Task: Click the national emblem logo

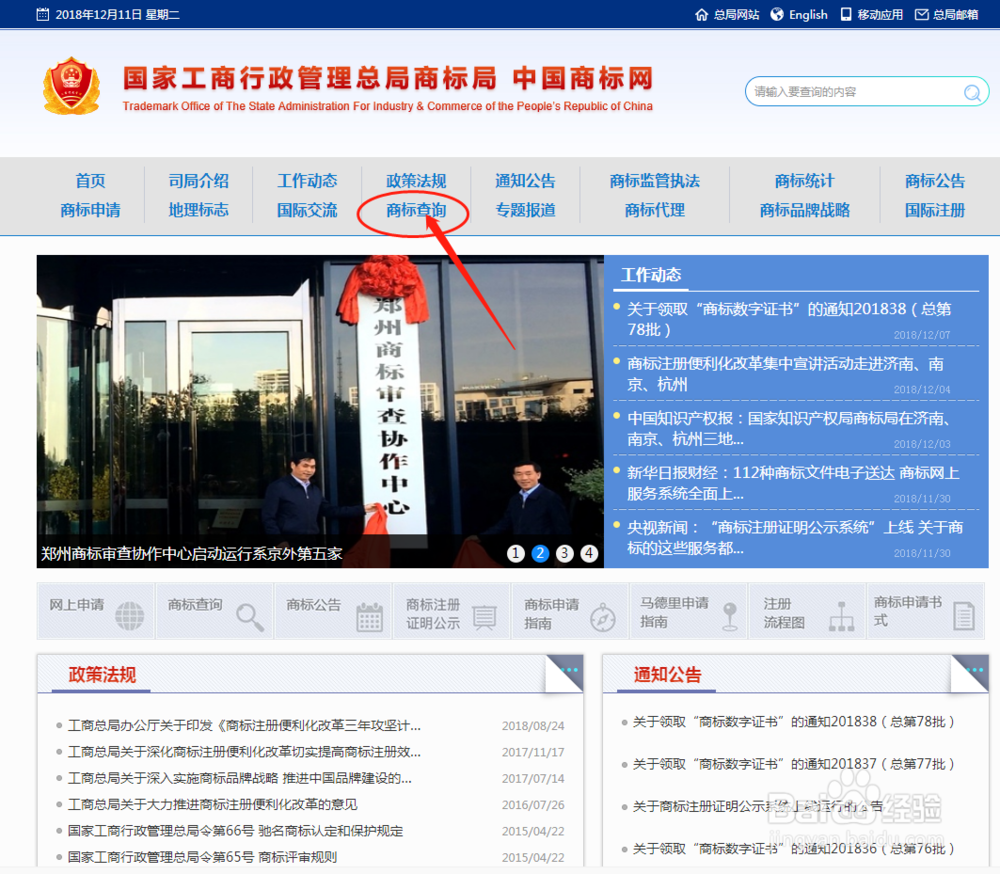Action: (71, 86)
